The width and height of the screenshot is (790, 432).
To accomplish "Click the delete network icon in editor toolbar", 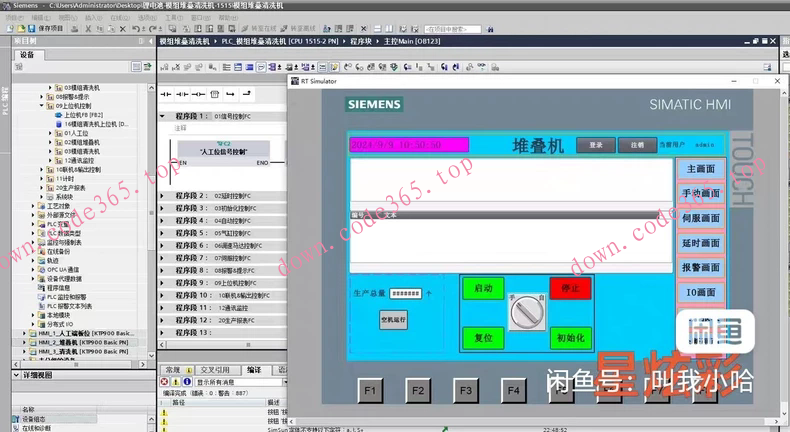I will tap(176, 67).
